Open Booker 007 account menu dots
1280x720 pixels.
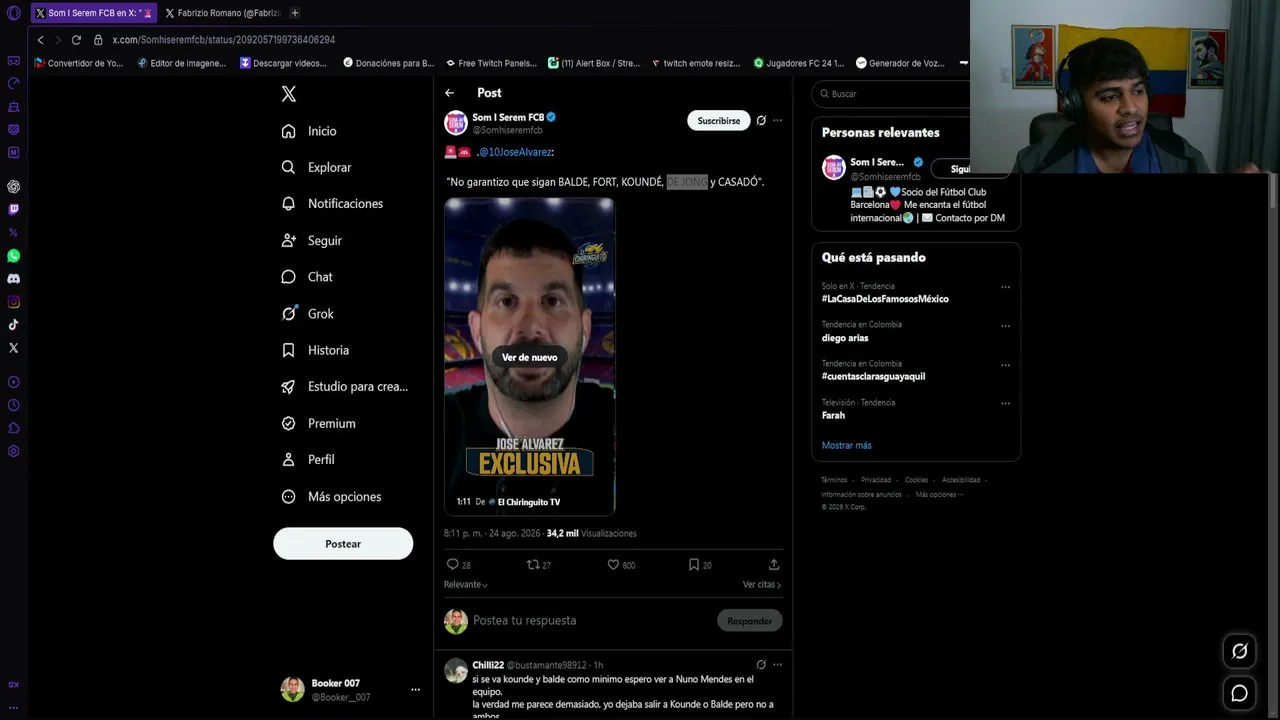click(415, 690)
